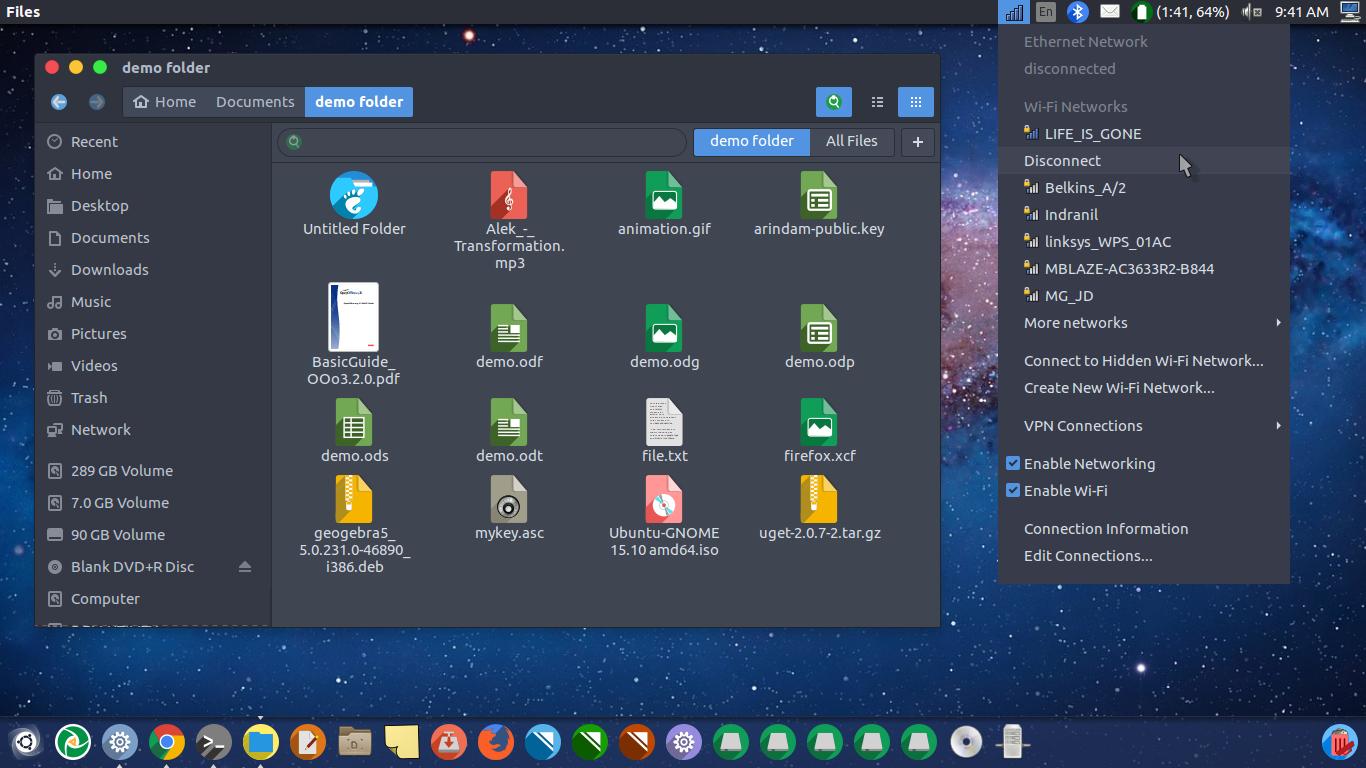This screenshot has height=768, width=1366.
Task: Expand the VPN Connections submenu
Action: 1082,425
